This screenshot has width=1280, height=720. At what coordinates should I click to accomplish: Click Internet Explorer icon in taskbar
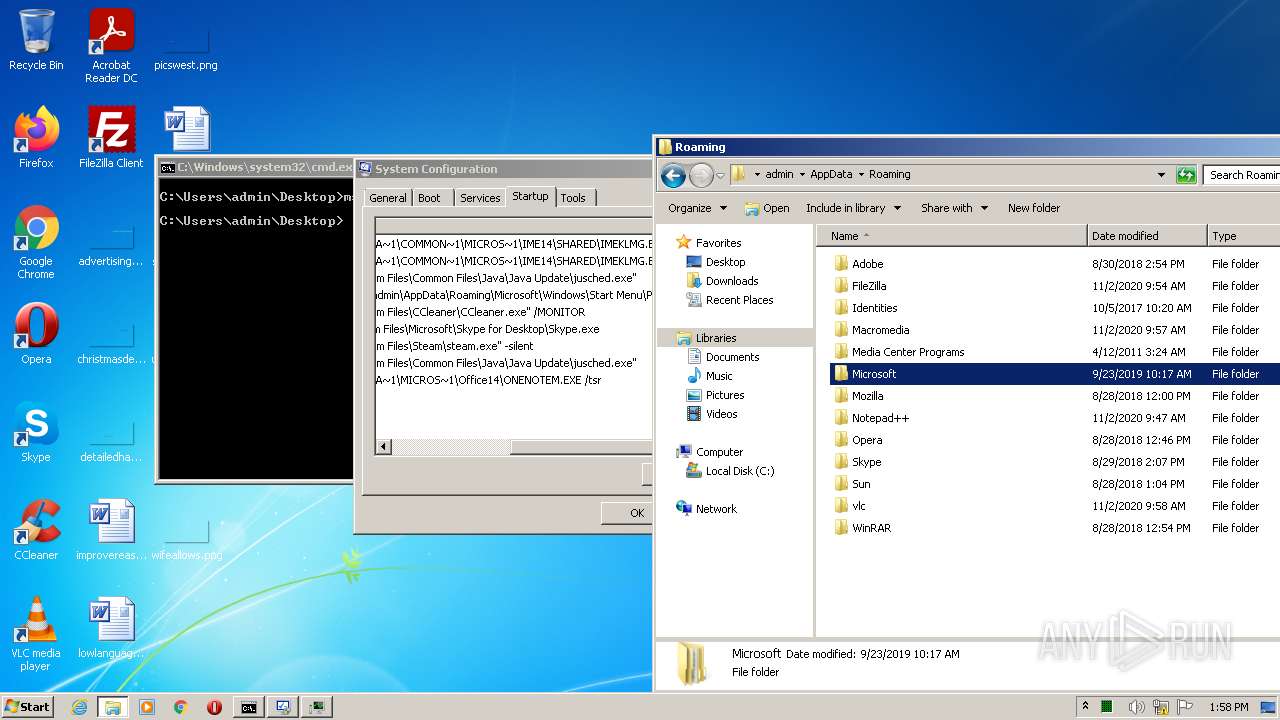[x=79, y=707]
